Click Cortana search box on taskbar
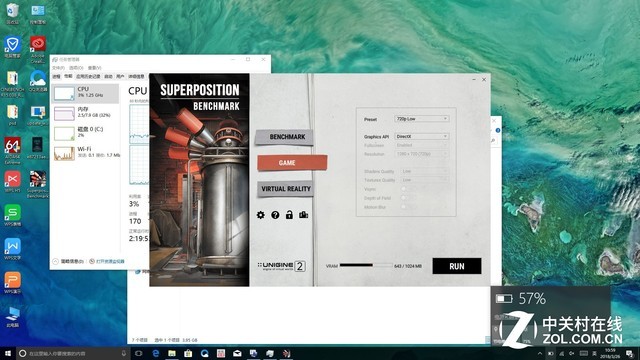The width and height of the screenshot is (640, 360). [x=73, y=353]
